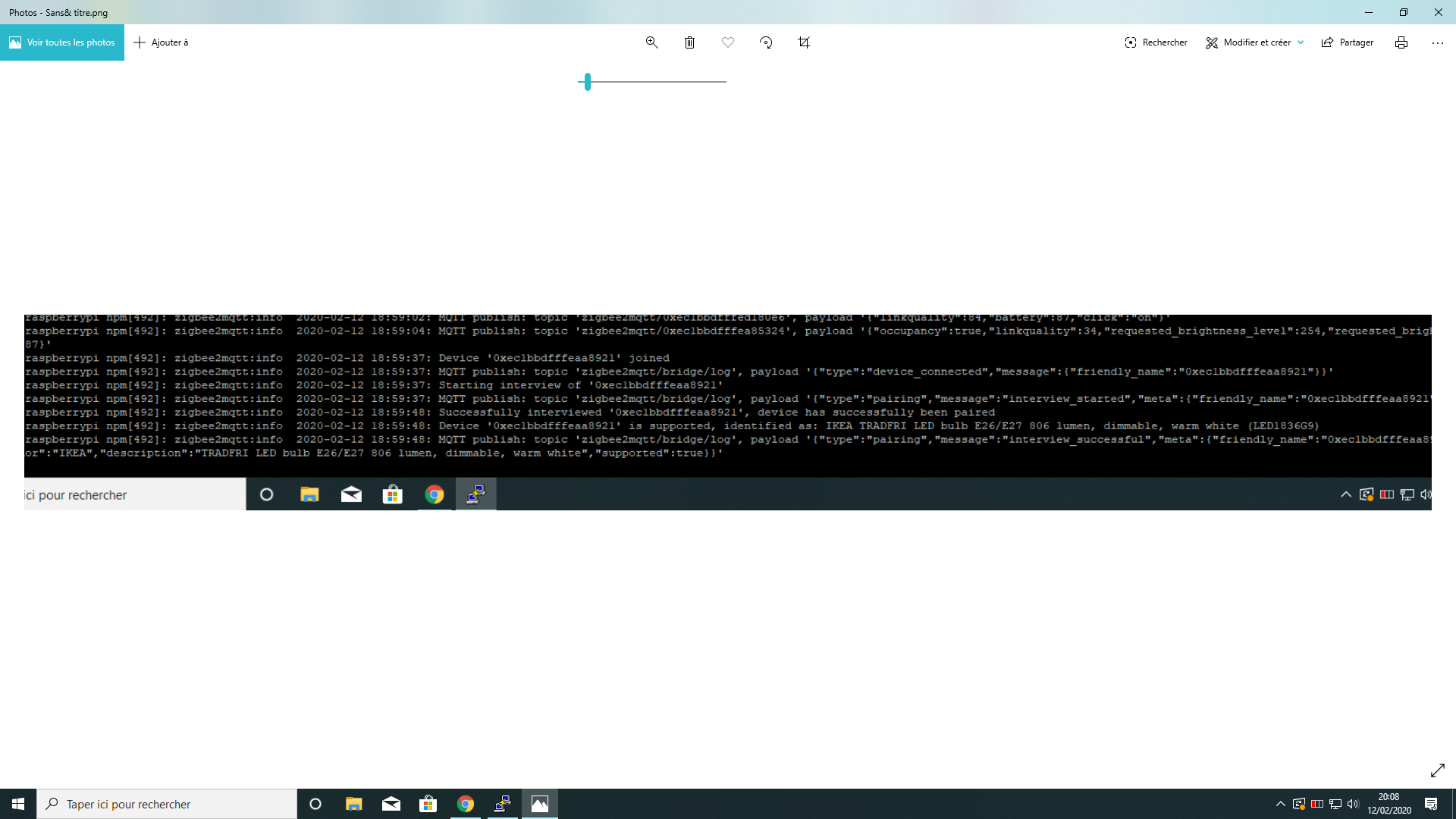The image size is (1456, 819).
Task: Open the Modifier et créer dropdown
Action: pos(1254,42)
